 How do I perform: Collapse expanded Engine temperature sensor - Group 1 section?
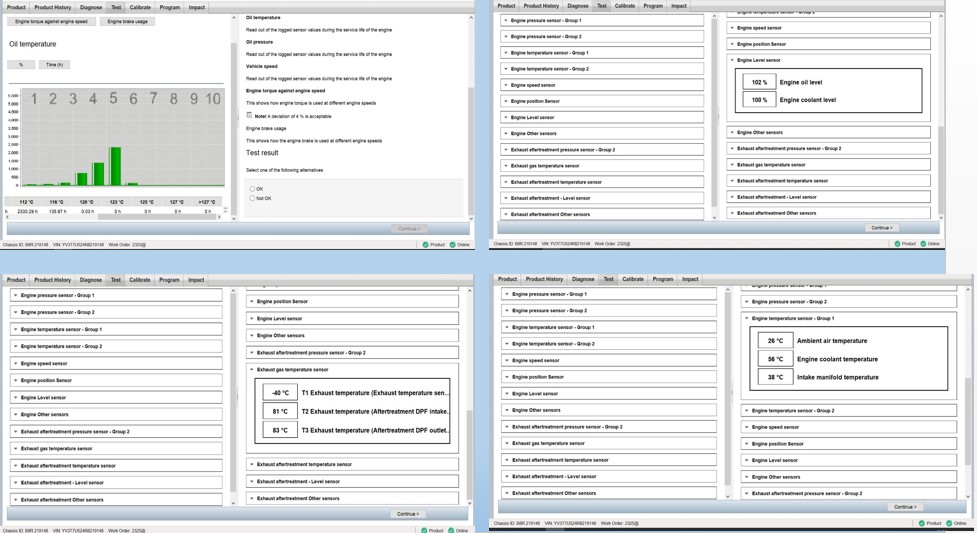(x=747, y=318)
